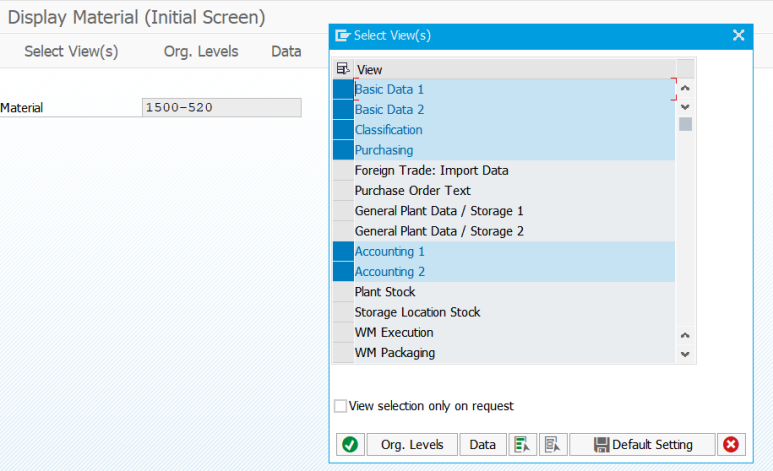Image resolution: width=773 pixels, height=471 pixels.
Task: Select the WM Execution row selector
Action: click(343, 332)
